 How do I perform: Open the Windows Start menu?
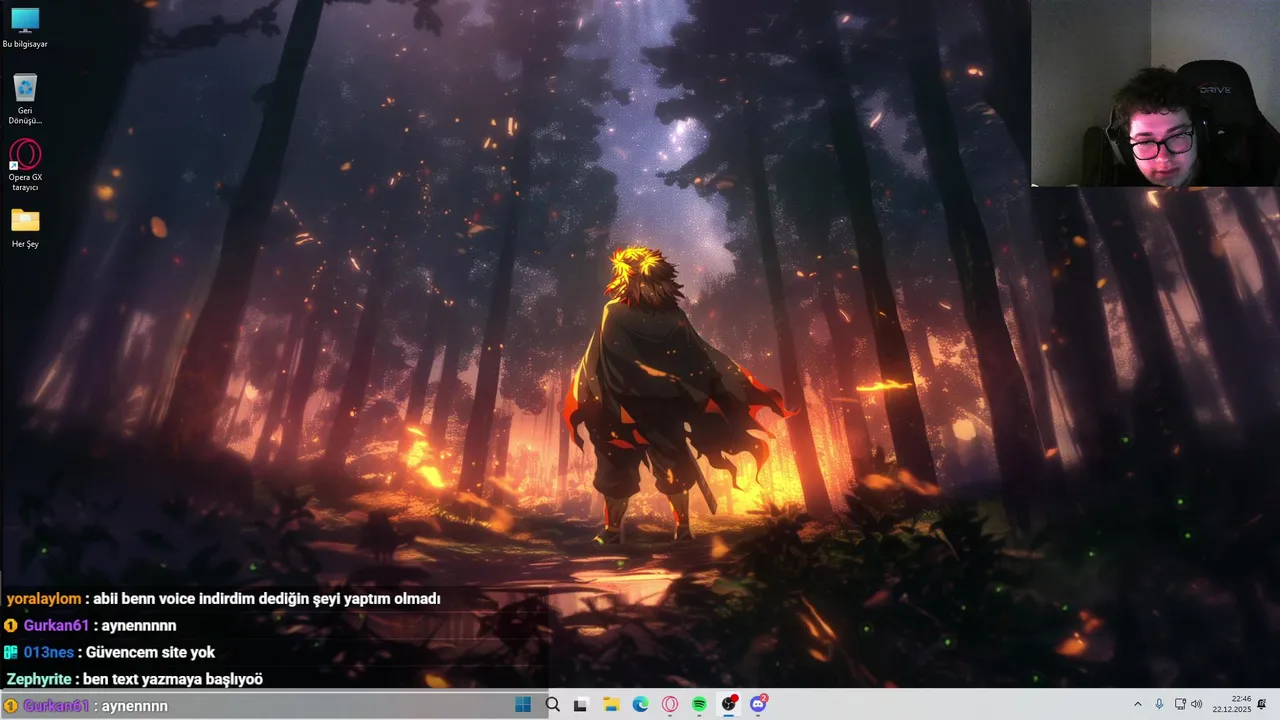click(523, 704)
